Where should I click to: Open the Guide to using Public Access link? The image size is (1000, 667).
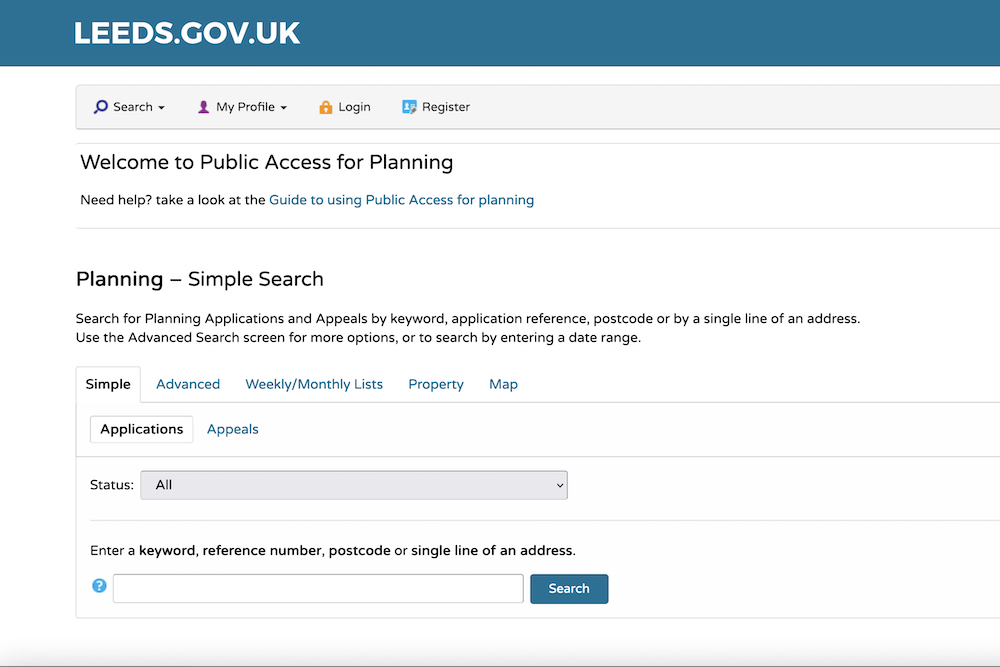[x=401, y=200]
